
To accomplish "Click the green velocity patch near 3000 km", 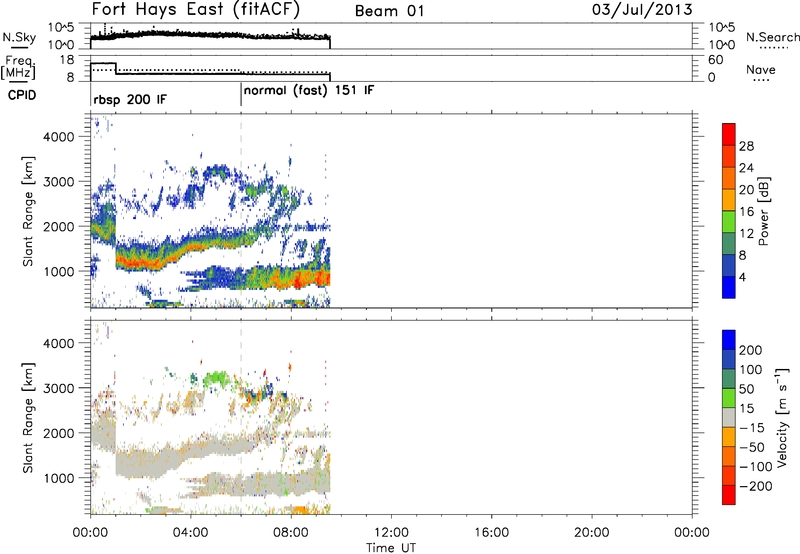I will [x=217, y=380].
